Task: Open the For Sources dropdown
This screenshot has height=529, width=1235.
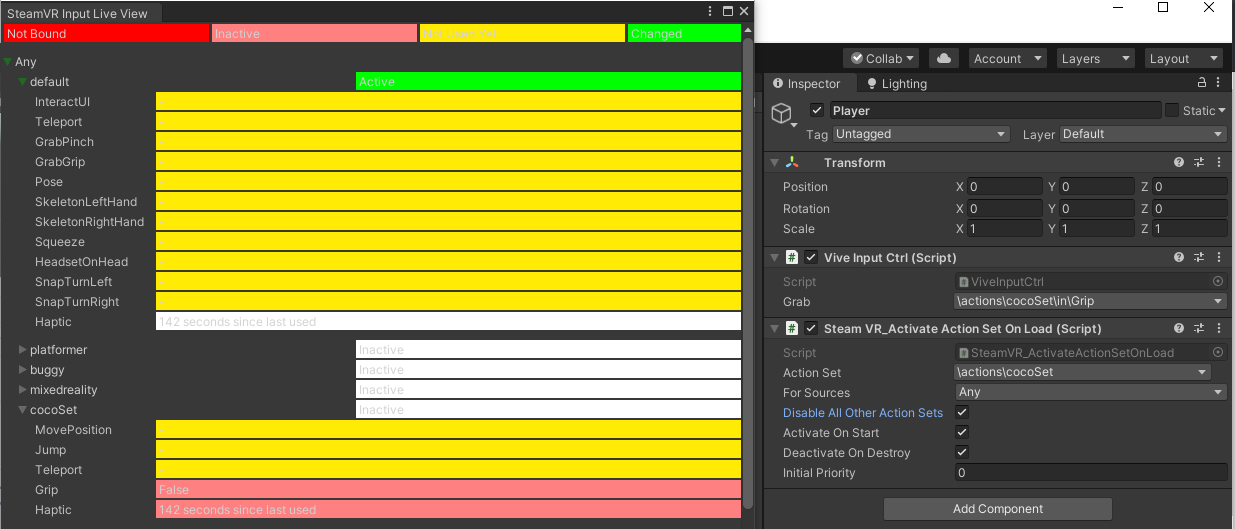Action: click(1091, 392)
